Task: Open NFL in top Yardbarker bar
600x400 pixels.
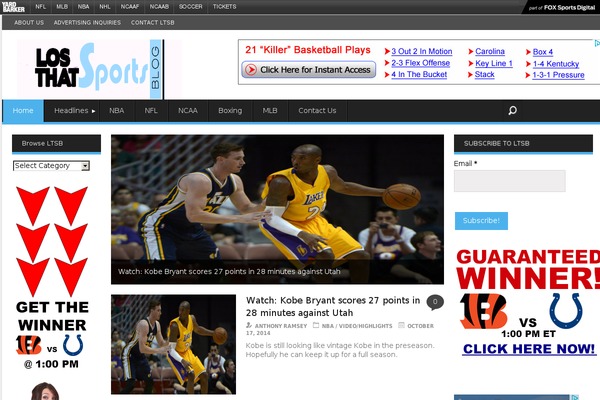Action: pos(41,7)
